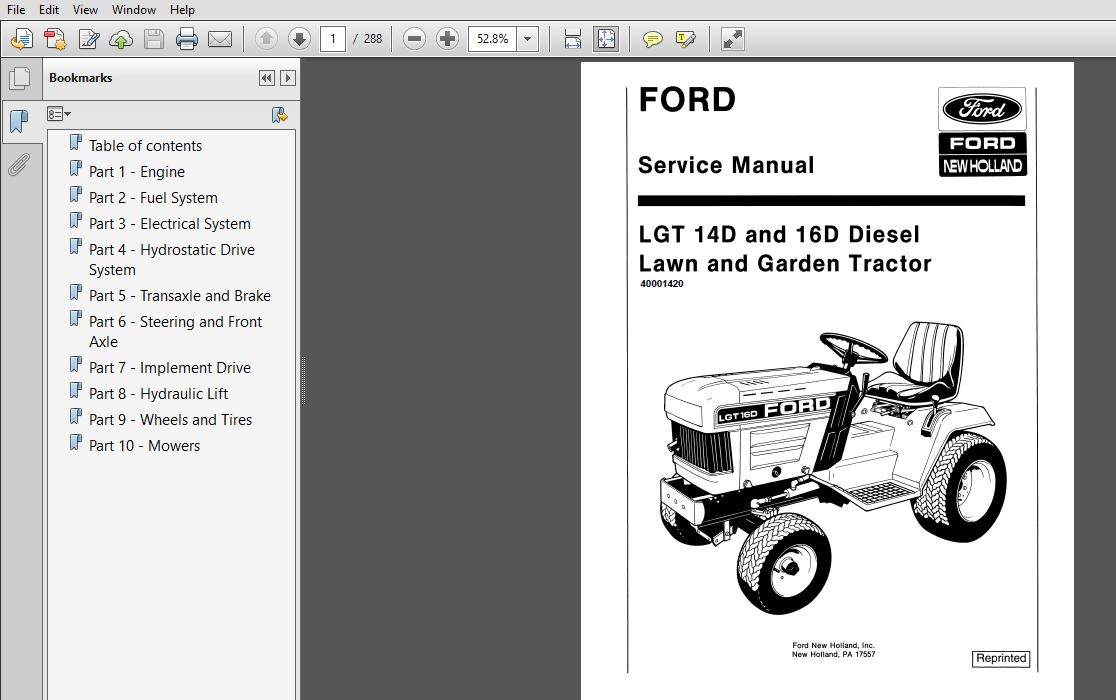Click the Fit one full page icon
Viewport: 1116px width, 700px height.
[606, 39]
